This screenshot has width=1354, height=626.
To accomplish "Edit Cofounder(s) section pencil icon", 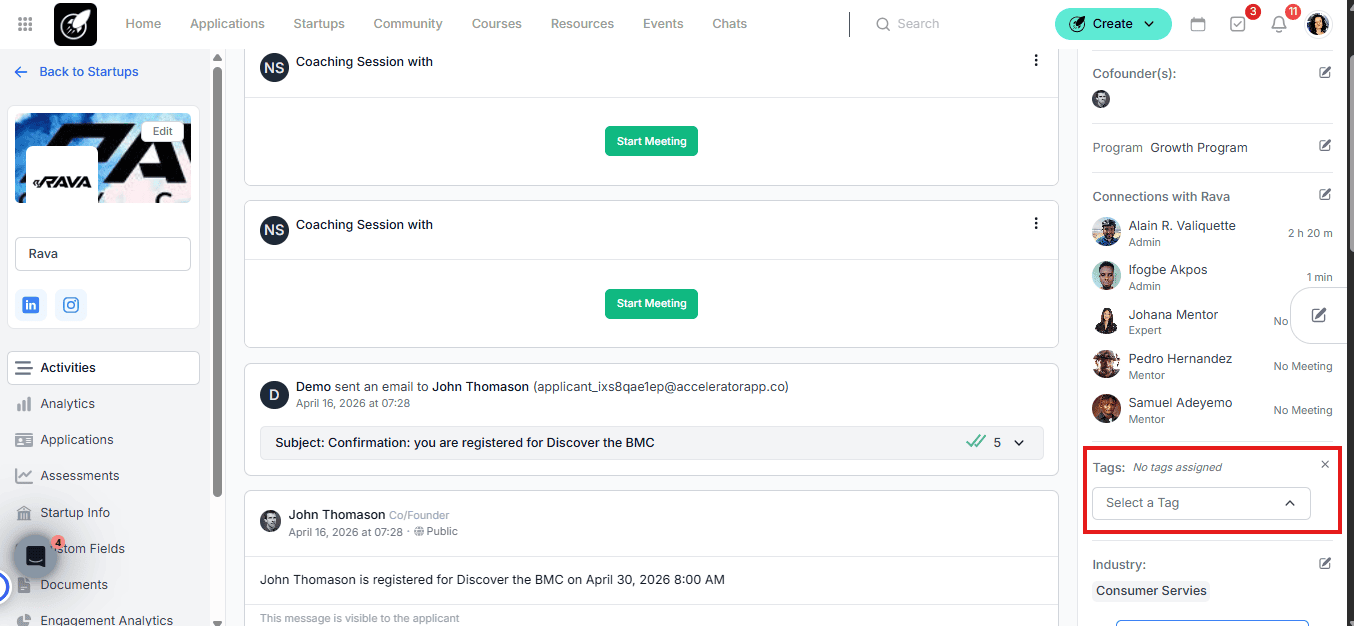I will (x=1325, y=72).
